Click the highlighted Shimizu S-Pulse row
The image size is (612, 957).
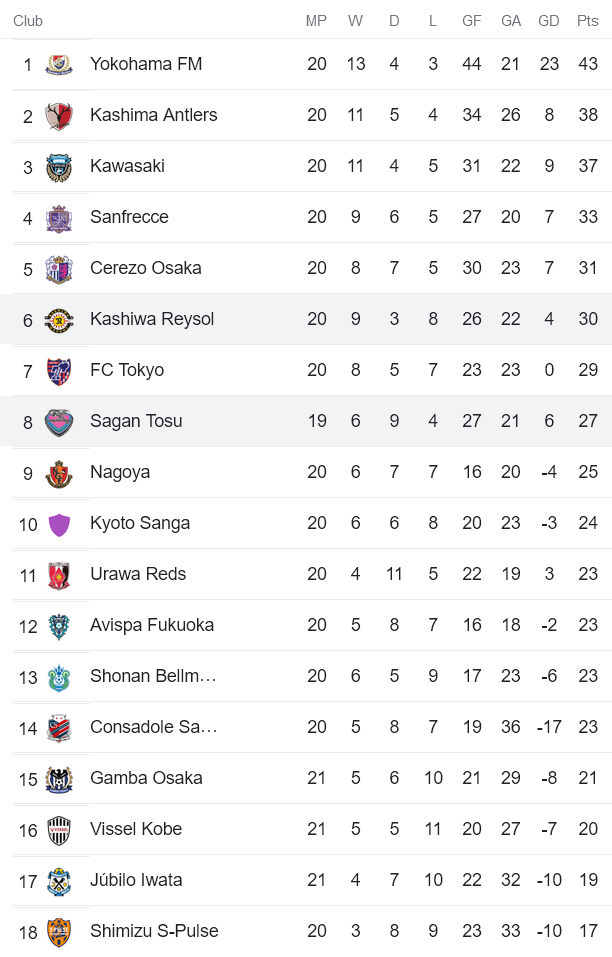coord(306,930)
